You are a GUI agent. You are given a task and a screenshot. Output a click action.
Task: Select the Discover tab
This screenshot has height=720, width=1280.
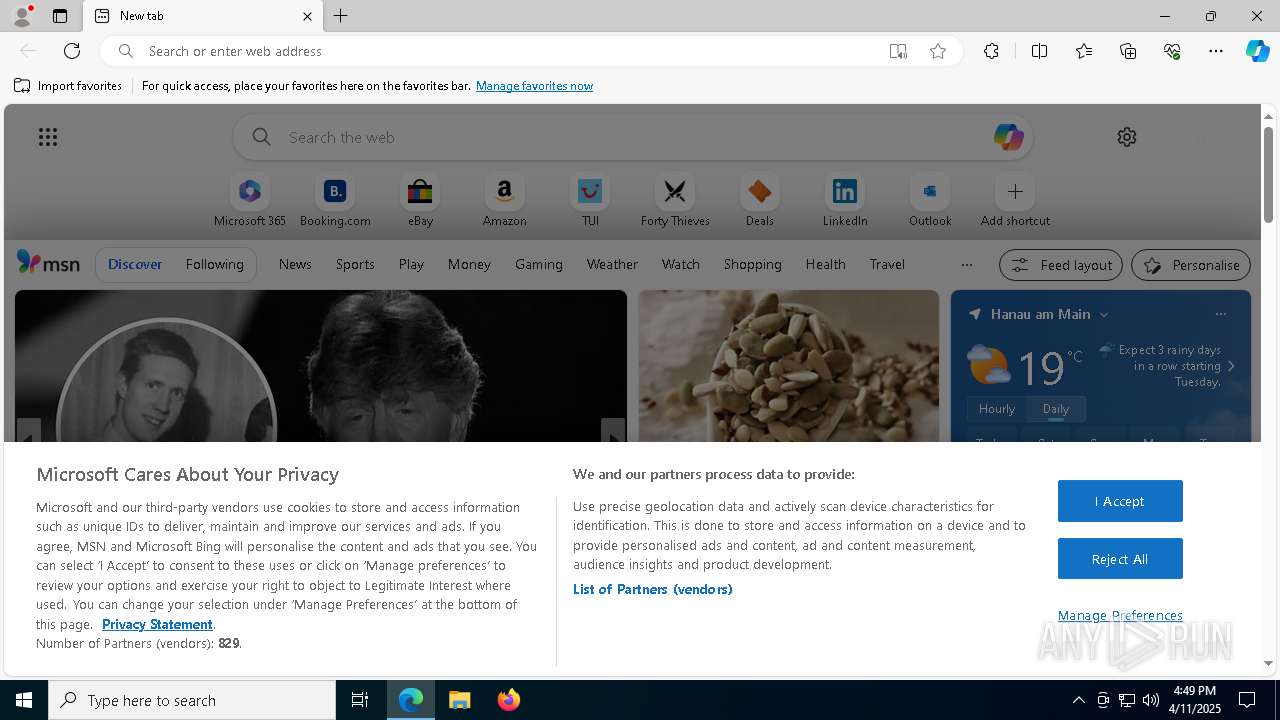point(135,264)
